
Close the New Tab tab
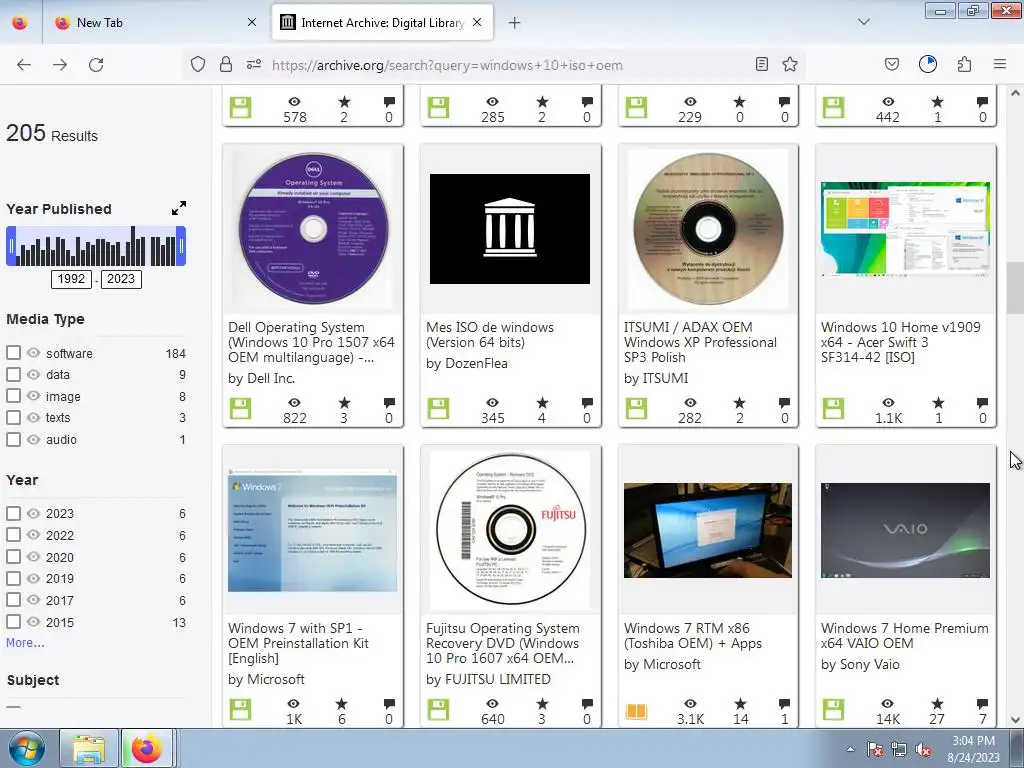[x=252, y=22]
